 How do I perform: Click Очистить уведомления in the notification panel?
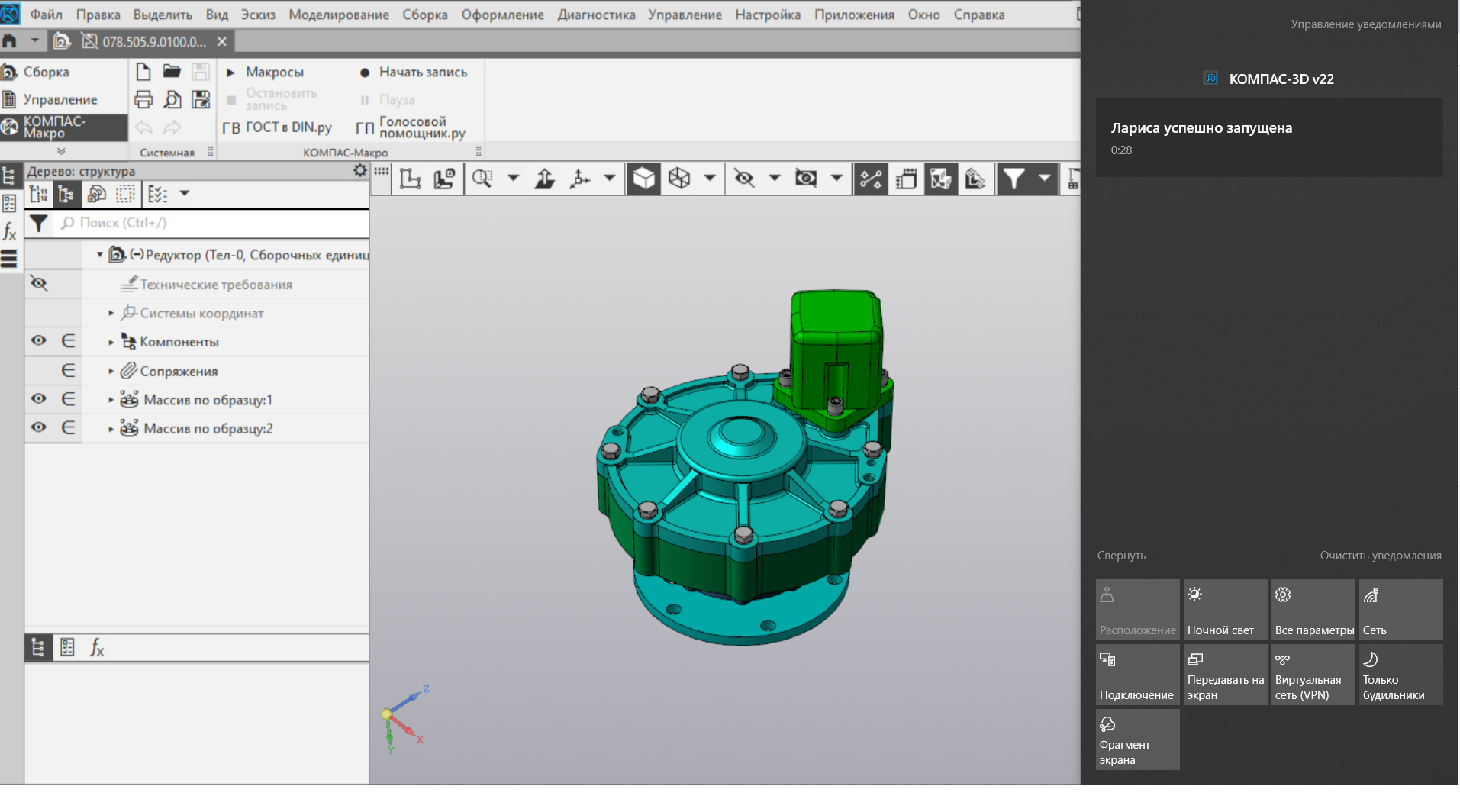[1380, 556]
